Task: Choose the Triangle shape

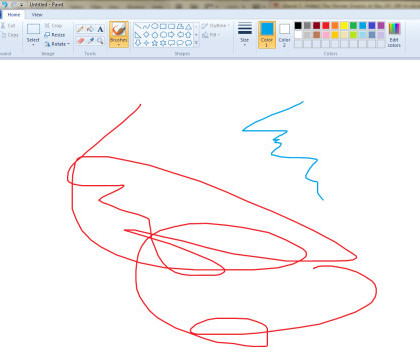Action: tap(188, 26)
